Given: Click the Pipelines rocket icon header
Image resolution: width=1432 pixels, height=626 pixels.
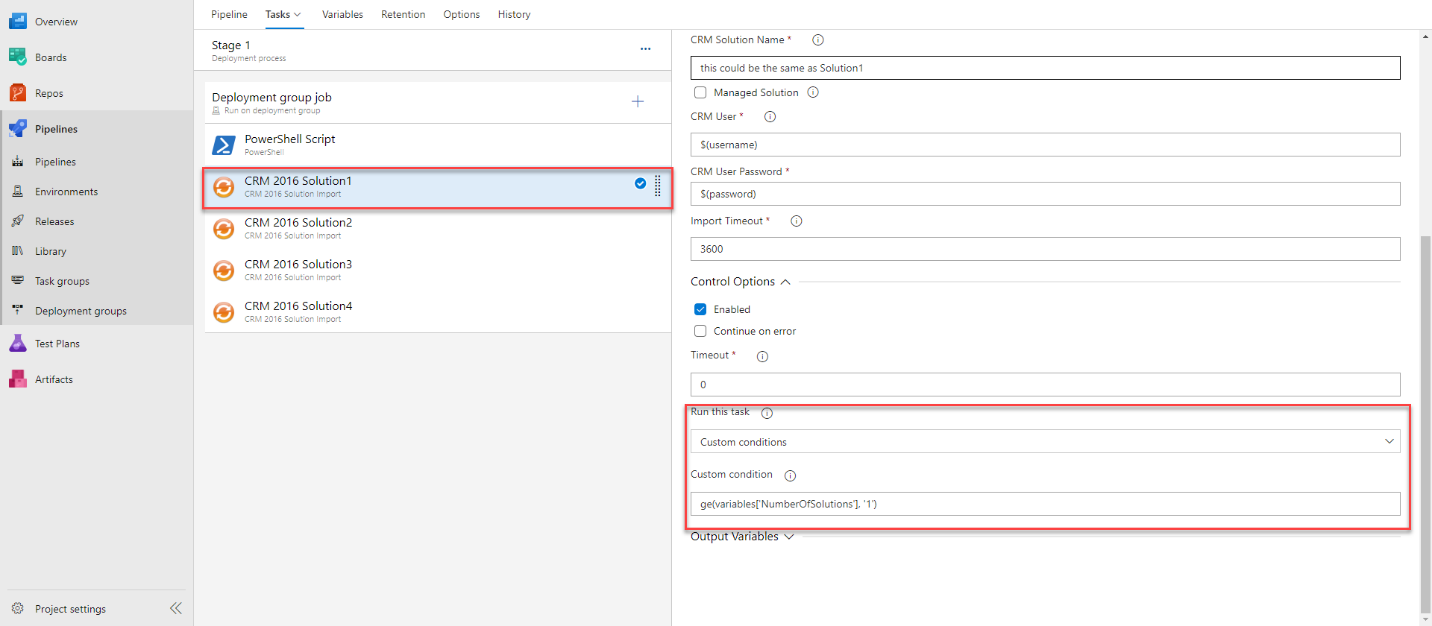Looking at the screenshot, I should click(18, 129).
